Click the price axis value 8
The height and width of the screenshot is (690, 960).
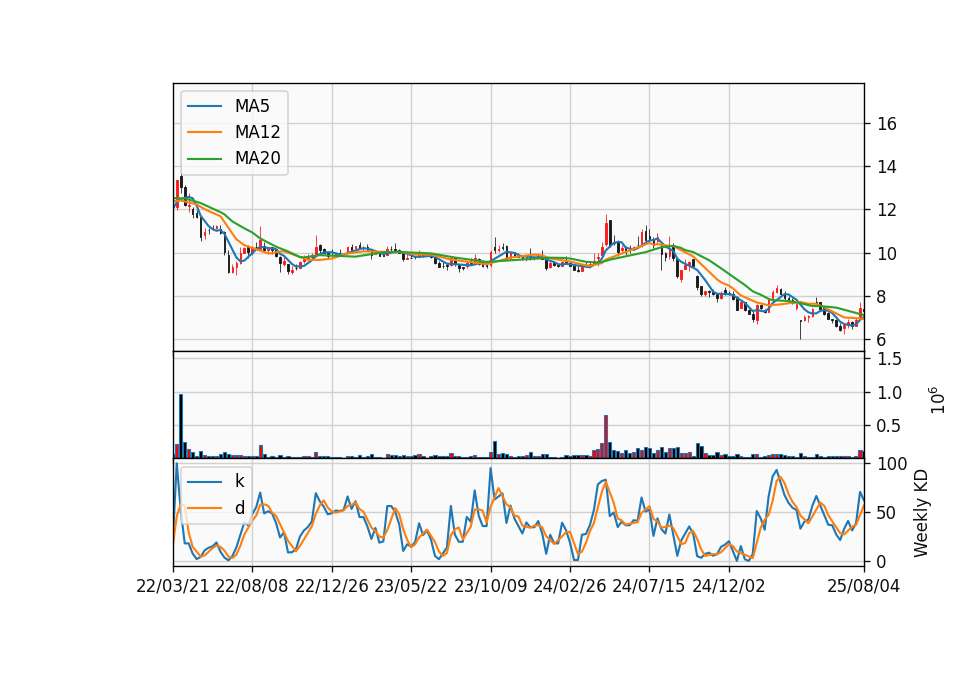(x=882, y=297)
